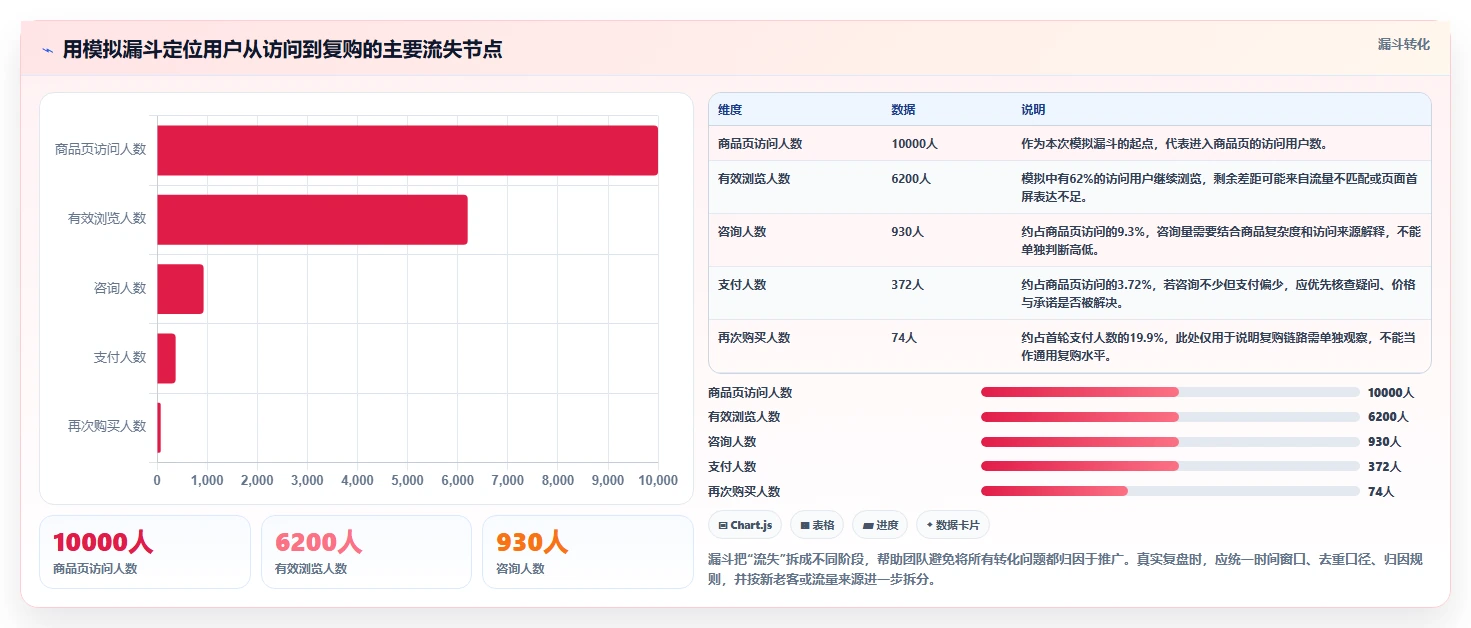Click the 10,000 axis tick label
The height and width of the screenshot is (628, 1471).
pyautogui.click(x=658, y=480)
